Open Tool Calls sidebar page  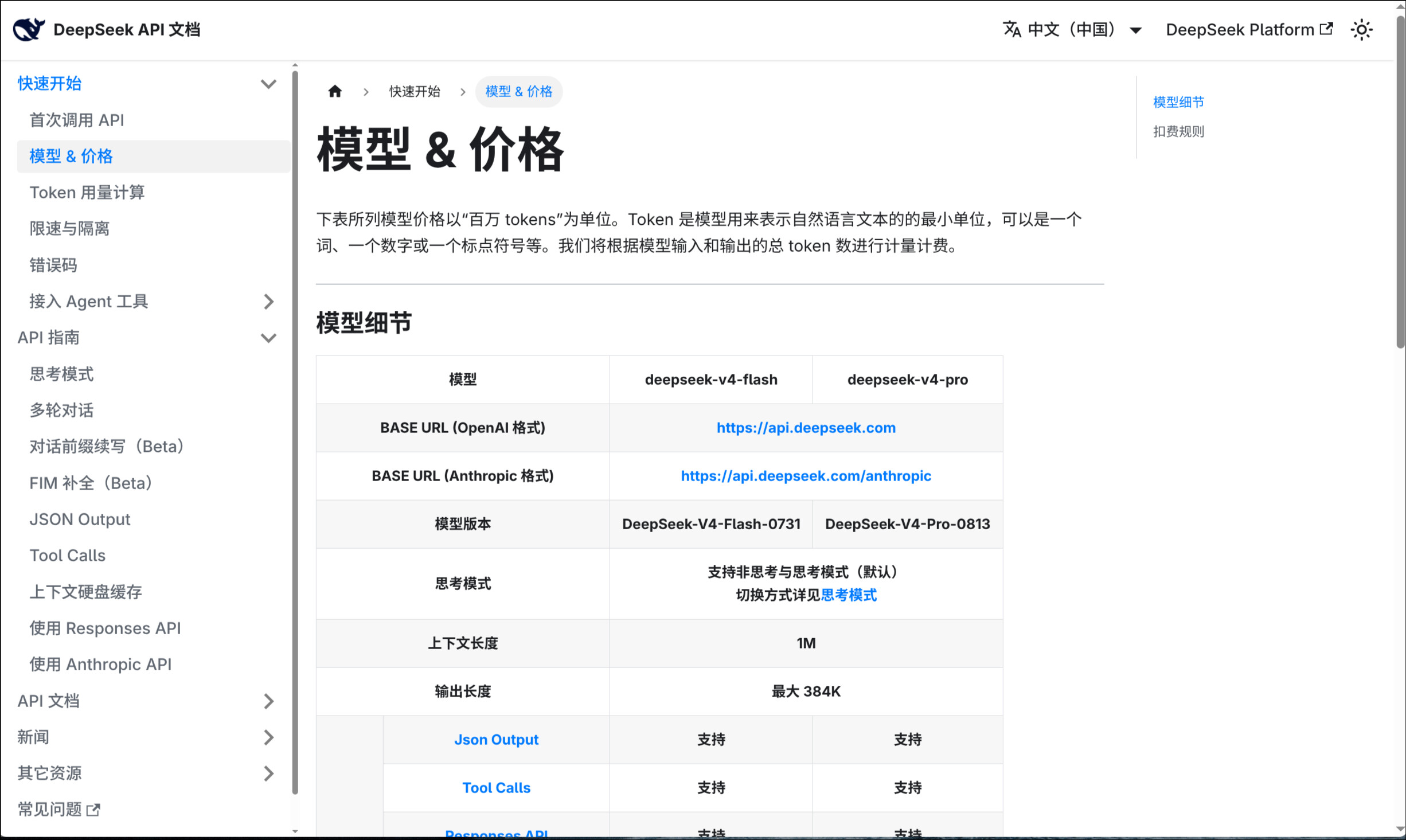tap(68, 555)
